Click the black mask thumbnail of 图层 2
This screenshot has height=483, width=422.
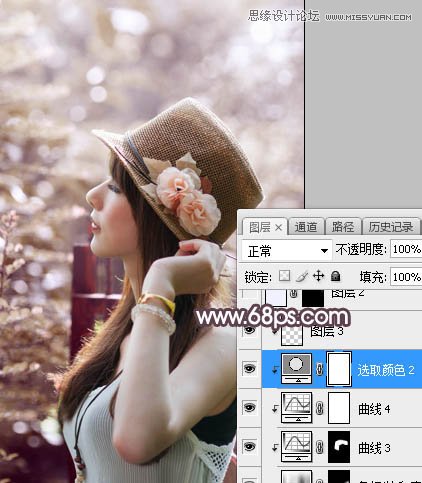pos(313,297)
